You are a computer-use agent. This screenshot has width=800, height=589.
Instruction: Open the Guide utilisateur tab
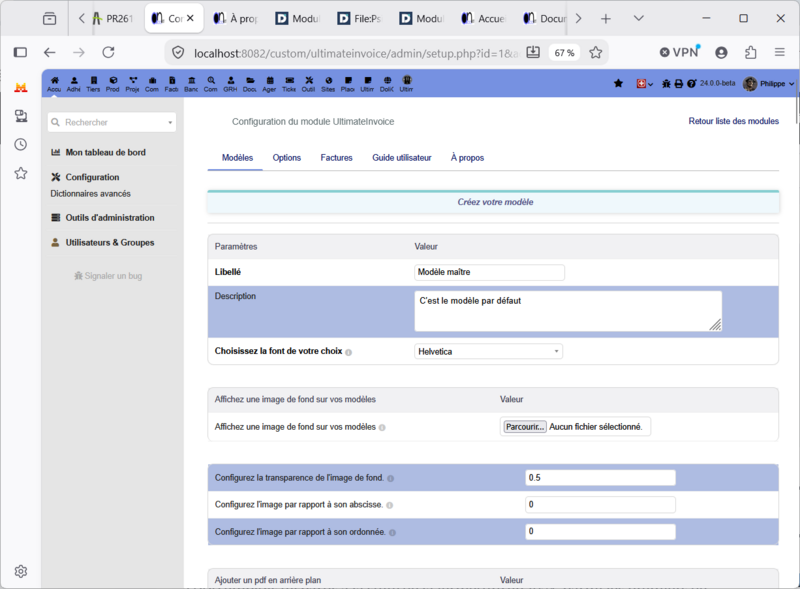click(x=402, y=158)
